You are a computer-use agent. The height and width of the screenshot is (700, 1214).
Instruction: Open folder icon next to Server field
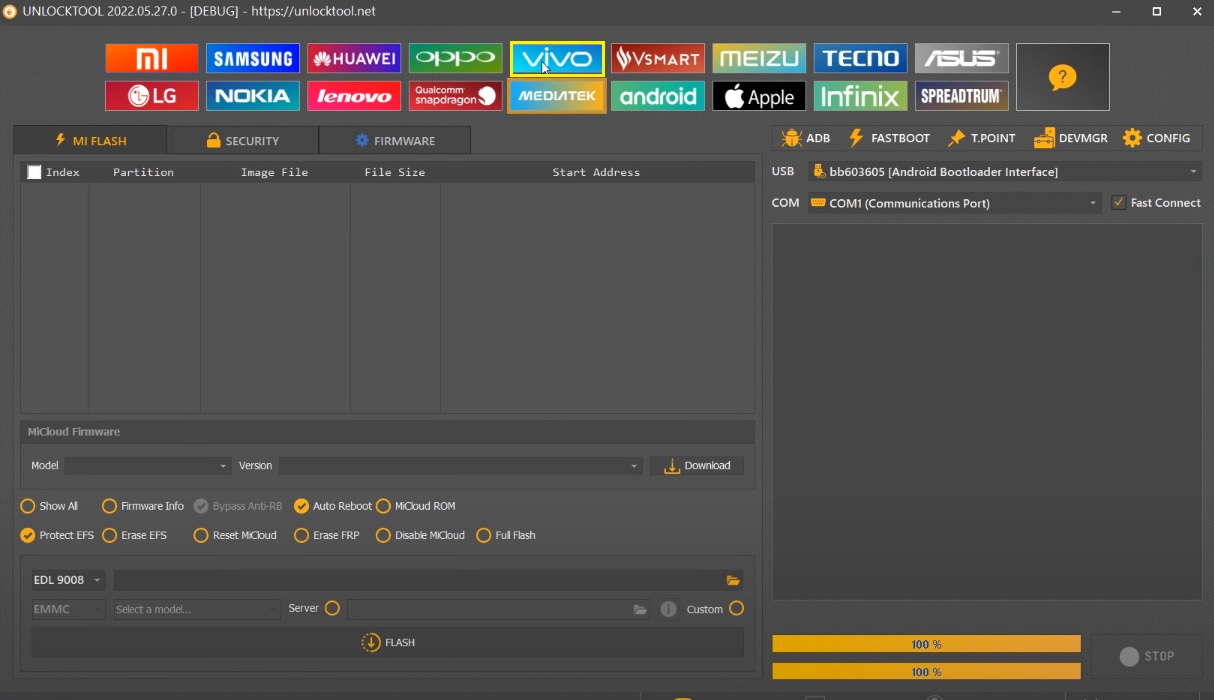tap(640, 609)
